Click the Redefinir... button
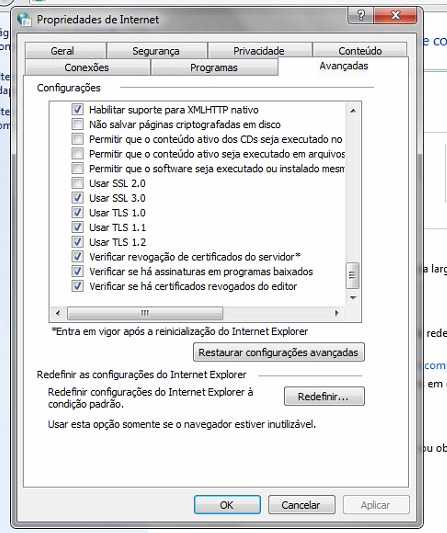This screenshot has height=533, width=447. (x=324, y=396)
